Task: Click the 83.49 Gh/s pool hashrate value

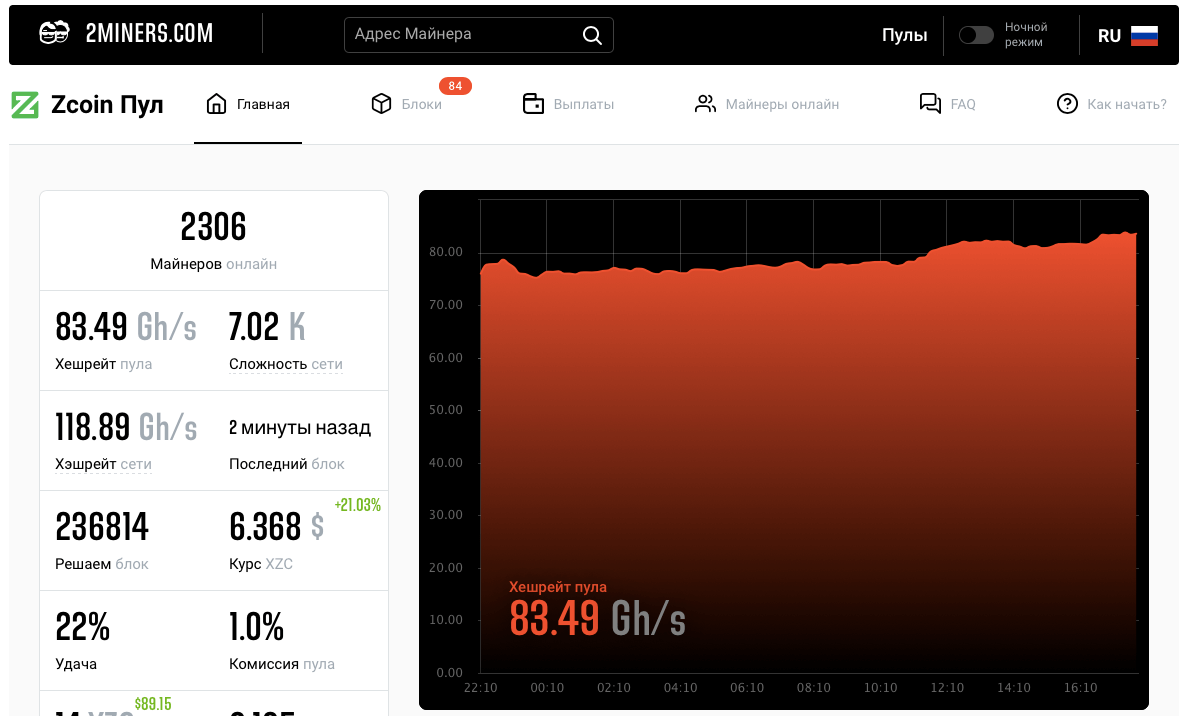Action: click(126, 327)
